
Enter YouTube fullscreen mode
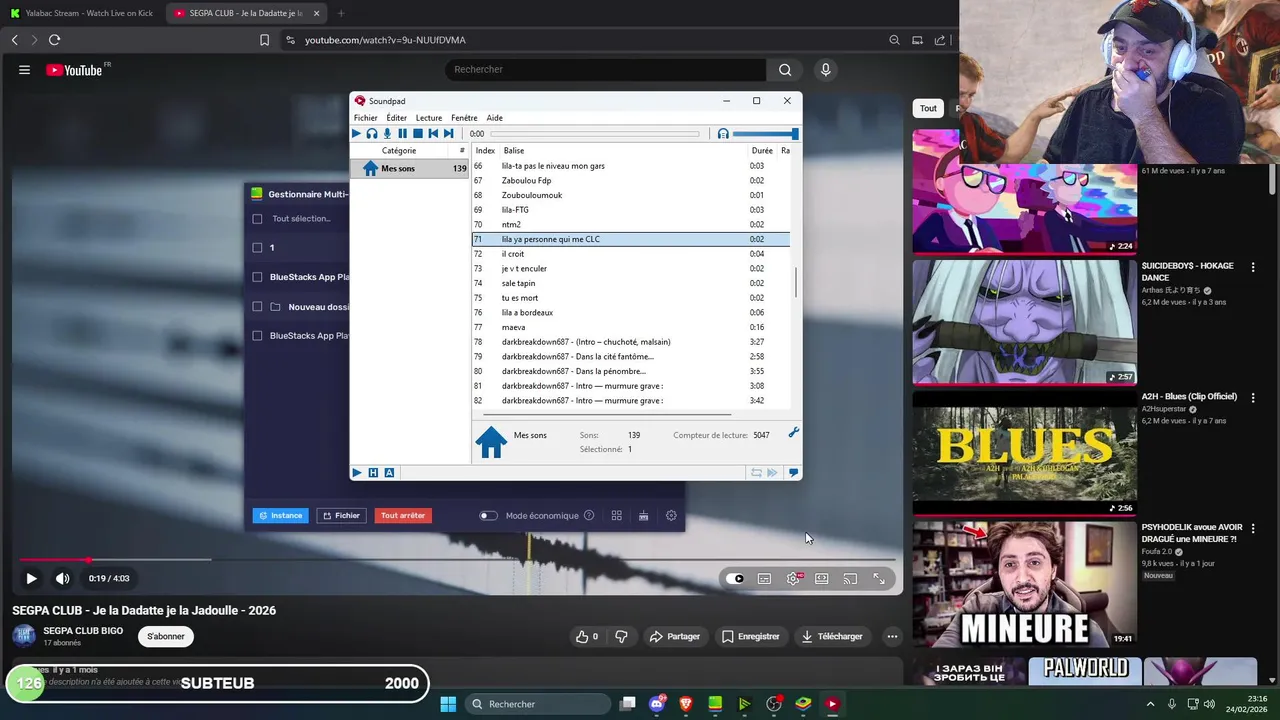[x=879, y=578]
